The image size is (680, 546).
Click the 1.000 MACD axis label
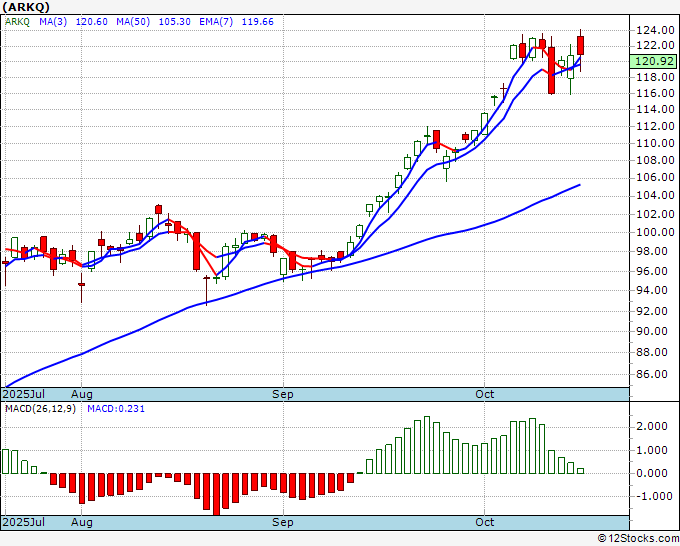pos(653,450)
